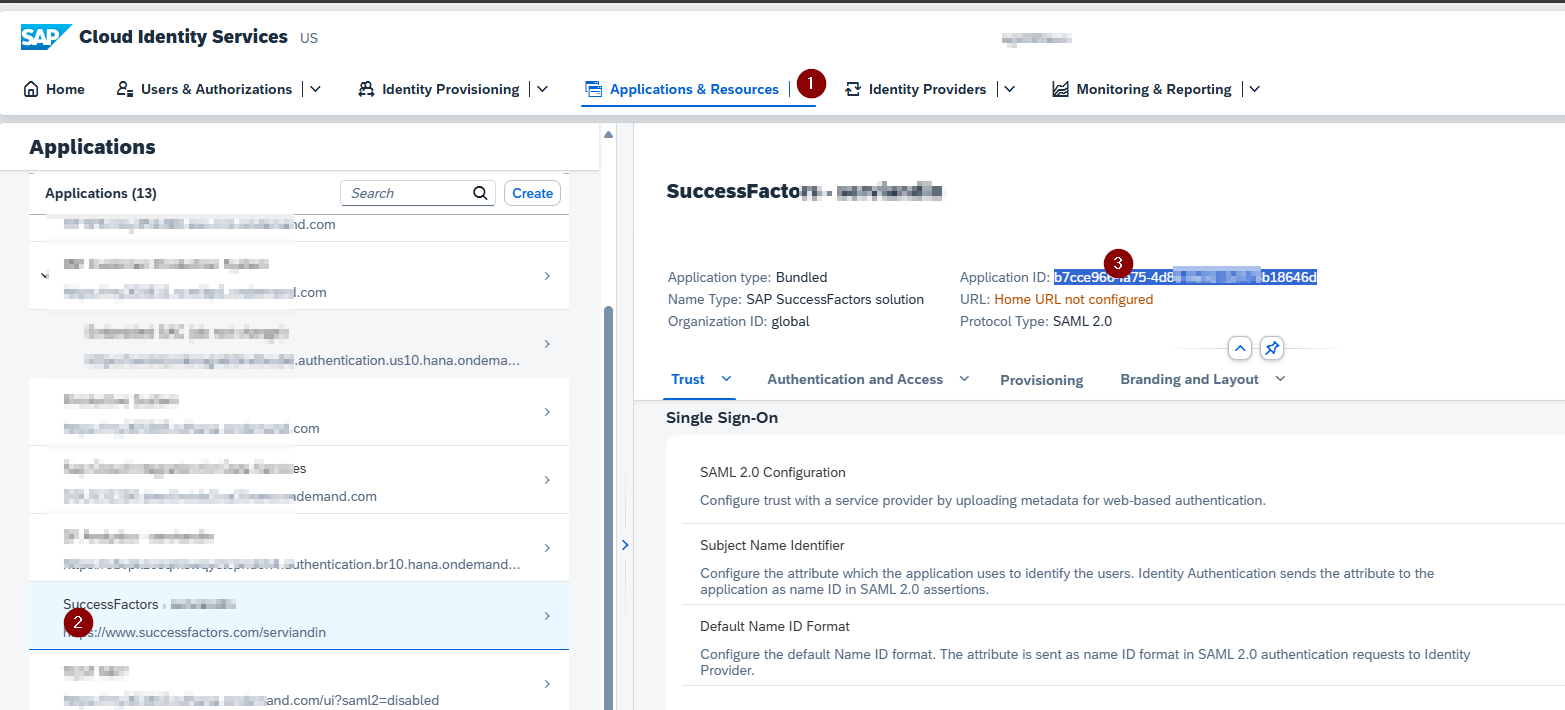Click the magnifier icon in Applications search

[x=480, y=193]
